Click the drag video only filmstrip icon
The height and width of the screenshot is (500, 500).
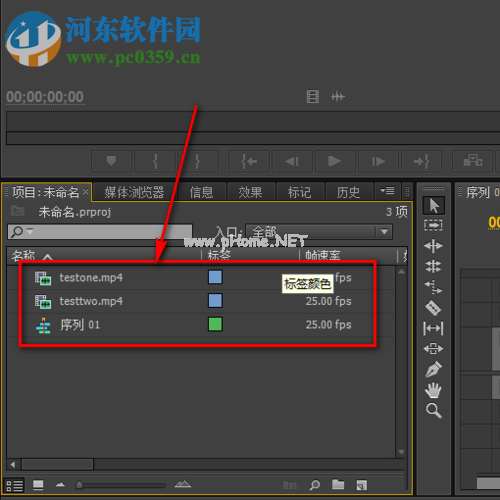313,97
